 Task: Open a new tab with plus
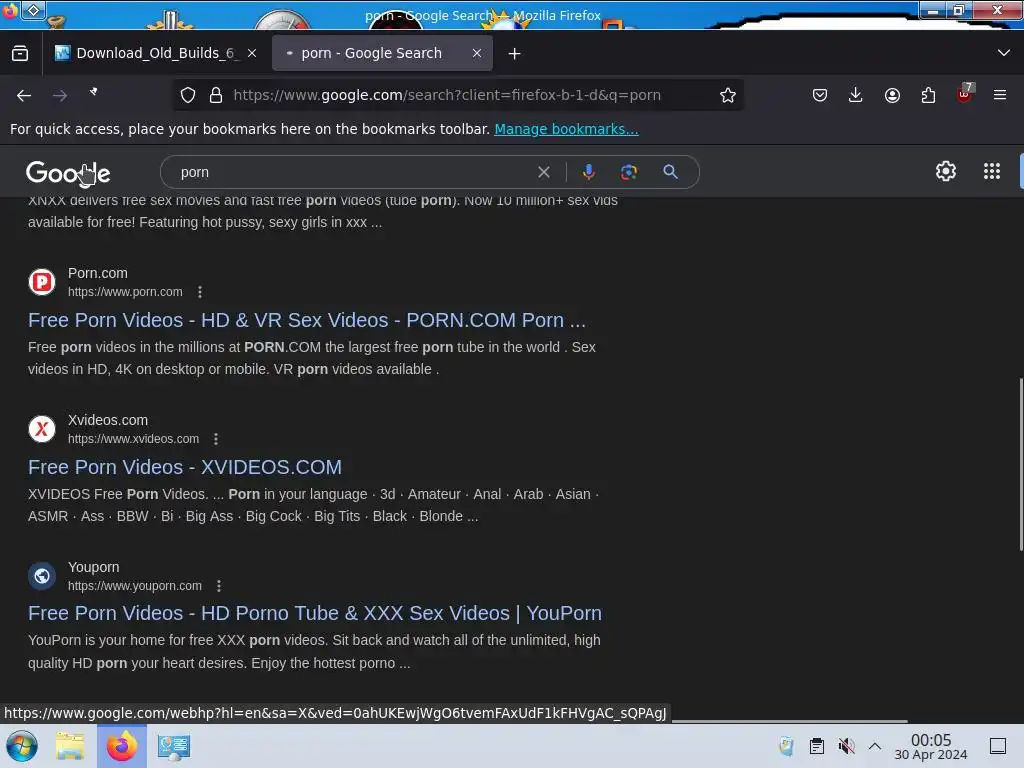(x=515, y=54)
